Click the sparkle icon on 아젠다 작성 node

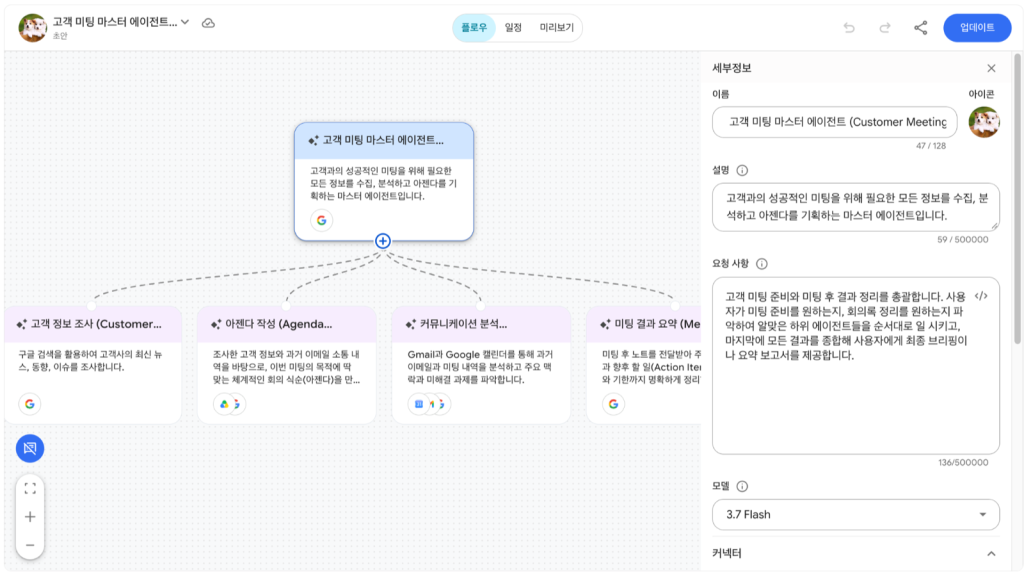point(216,324)
